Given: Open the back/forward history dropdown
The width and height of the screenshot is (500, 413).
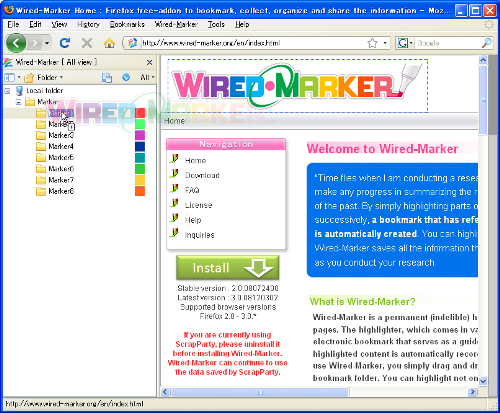Looking at the screenshot, I should click(x=47, y=43).
